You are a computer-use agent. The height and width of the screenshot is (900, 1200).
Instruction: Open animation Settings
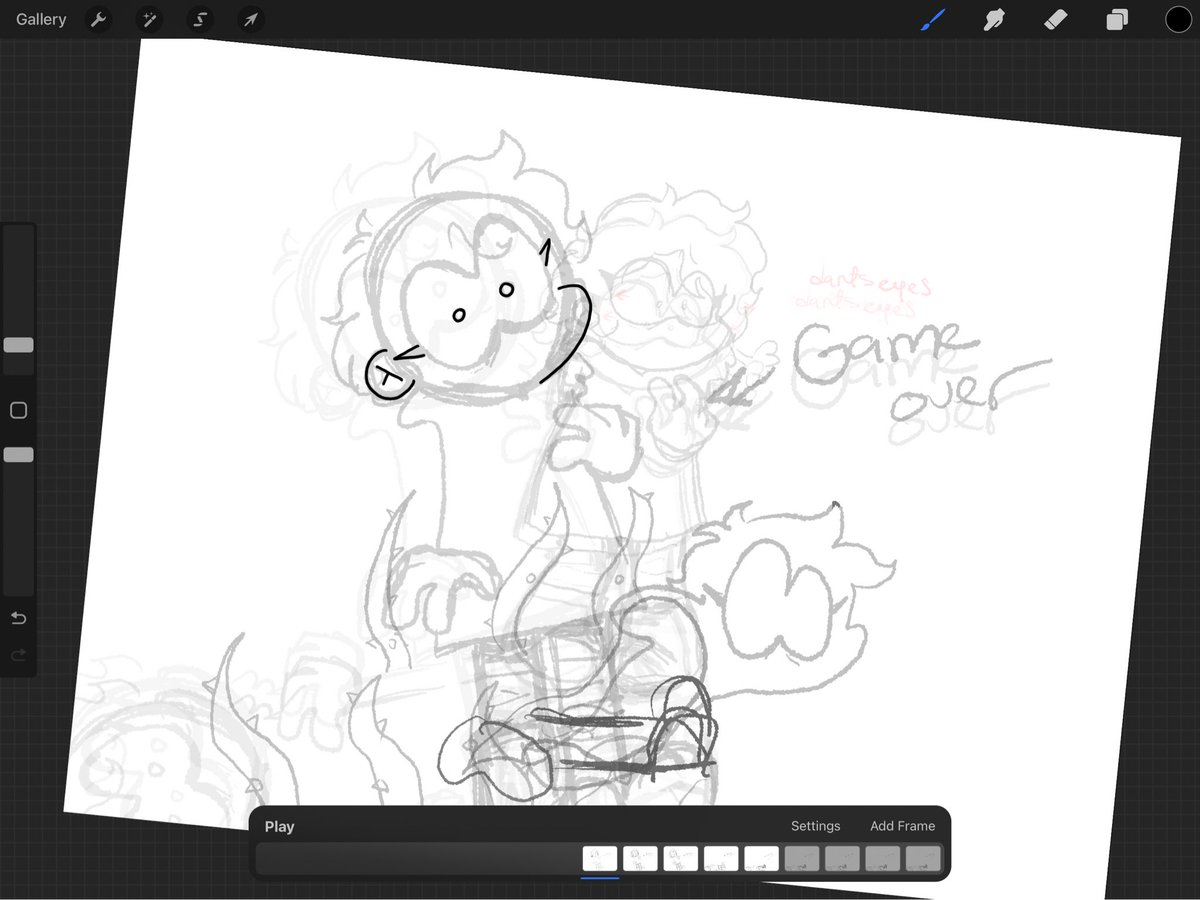(815, 826)
